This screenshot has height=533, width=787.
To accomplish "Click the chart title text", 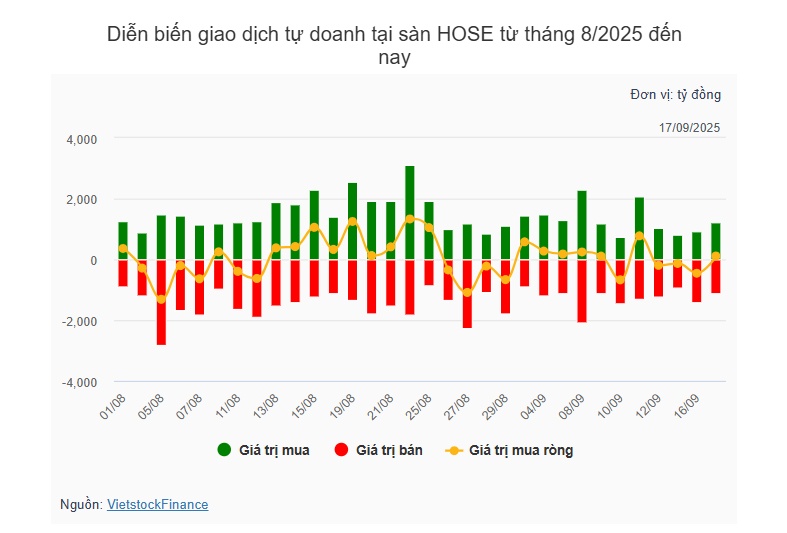I will click(x=394, y=46).
